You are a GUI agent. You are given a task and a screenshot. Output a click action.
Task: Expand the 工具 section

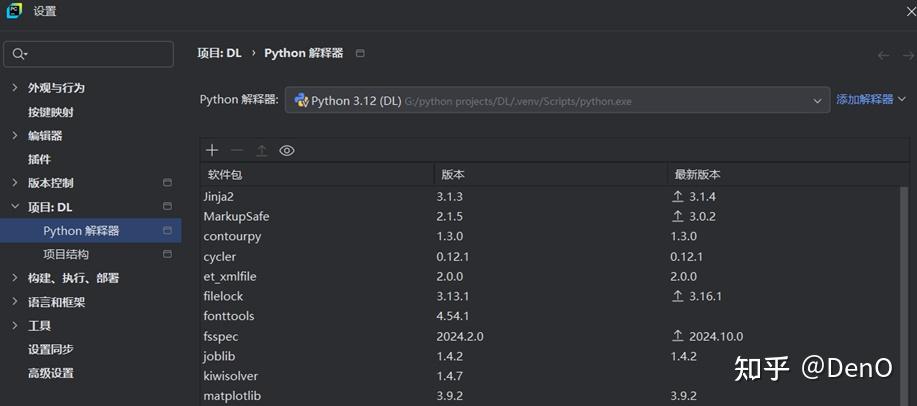pyautogui.click(x=15, y=326)
